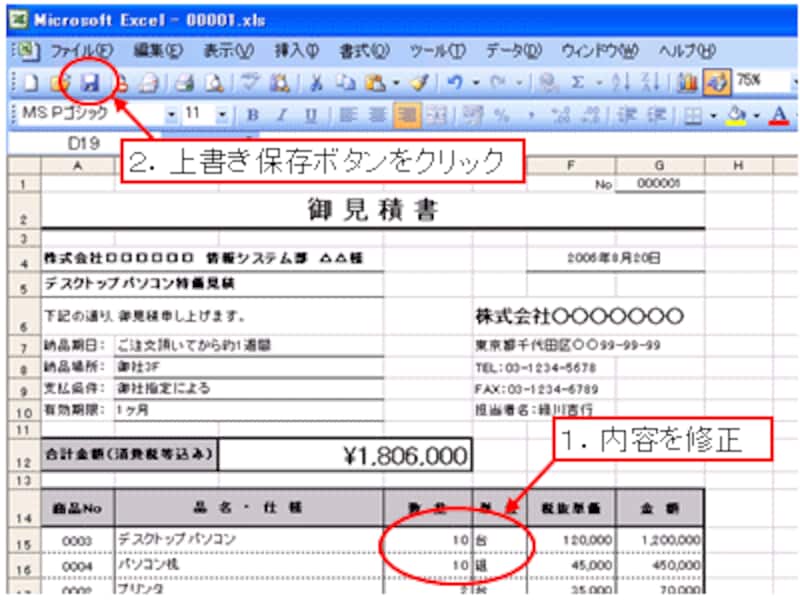Open the Redo history dropdown arrow
The image size is (800, 600).
[x=519, y=83]
